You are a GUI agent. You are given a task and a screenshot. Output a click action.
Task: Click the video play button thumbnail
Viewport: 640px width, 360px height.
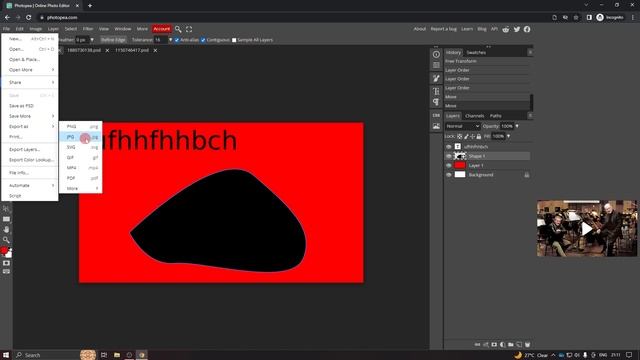(587, 229)
